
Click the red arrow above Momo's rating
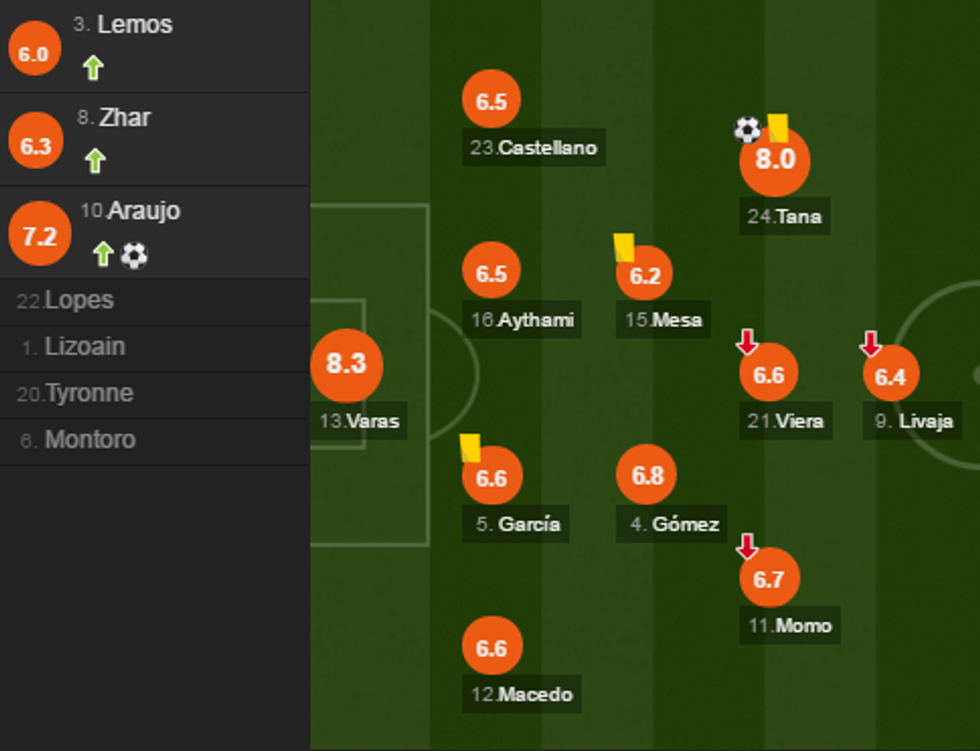point(747,546)
